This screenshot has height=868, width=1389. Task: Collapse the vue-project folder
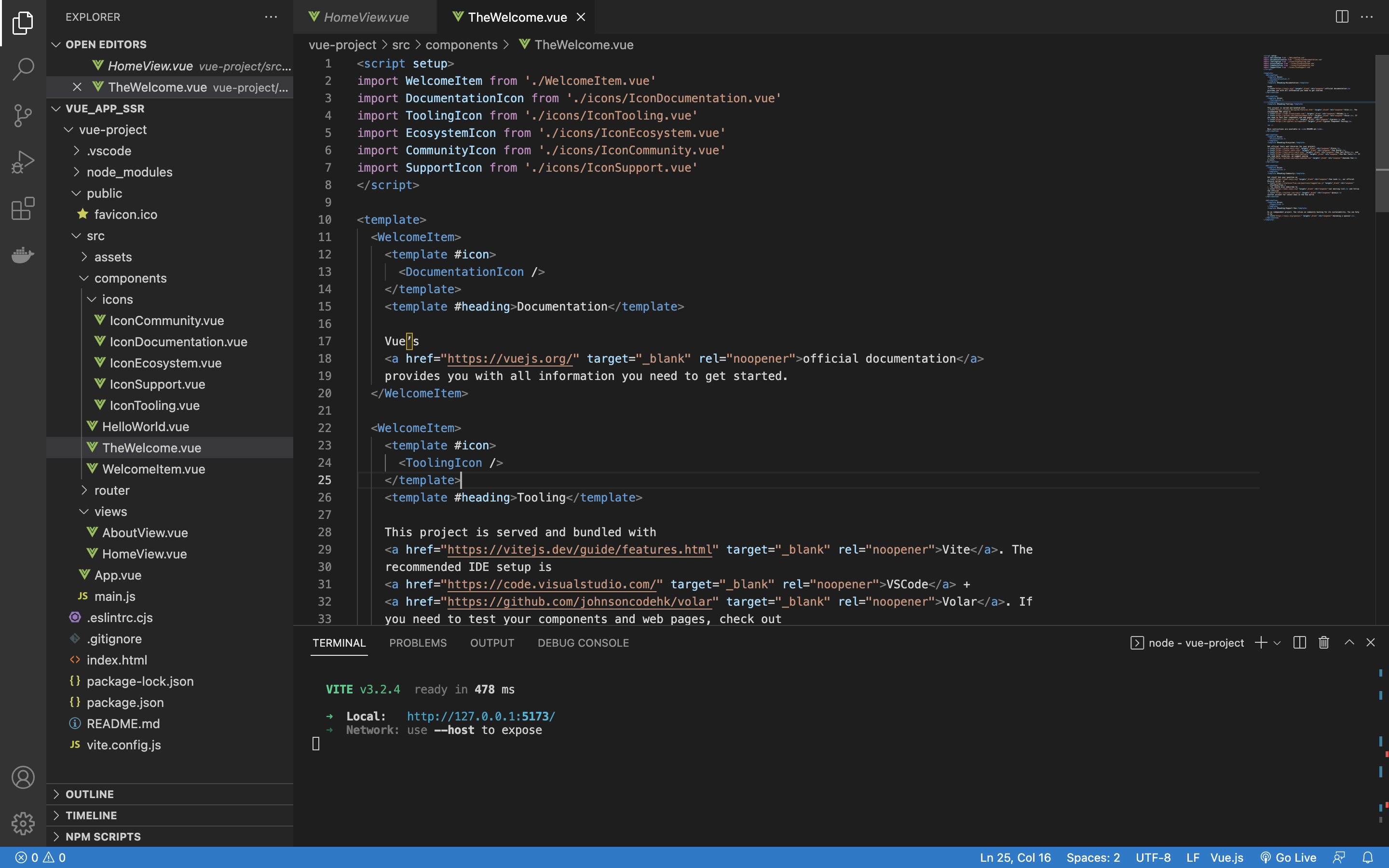170,130
